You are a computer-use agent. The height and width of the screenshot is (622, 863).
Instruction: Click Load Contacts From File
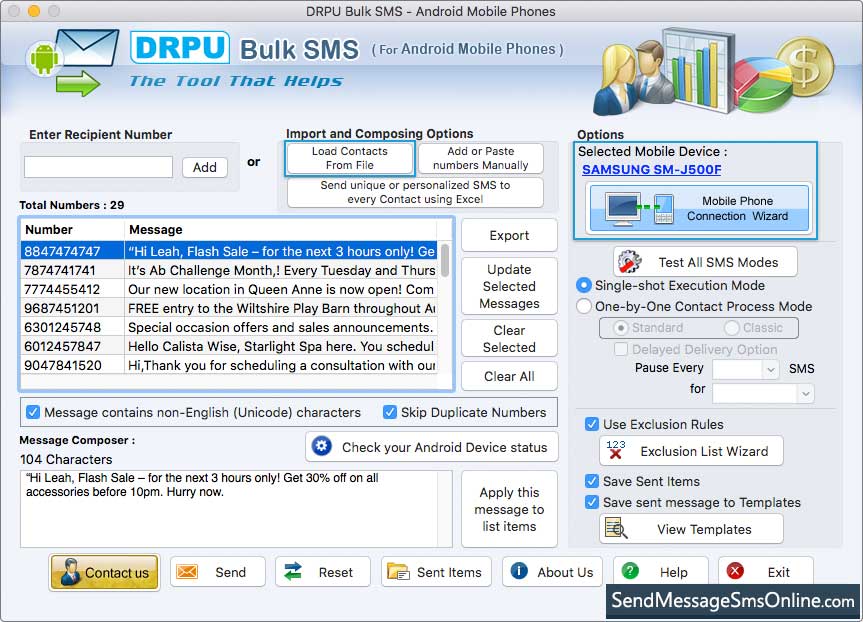point(349,158)
